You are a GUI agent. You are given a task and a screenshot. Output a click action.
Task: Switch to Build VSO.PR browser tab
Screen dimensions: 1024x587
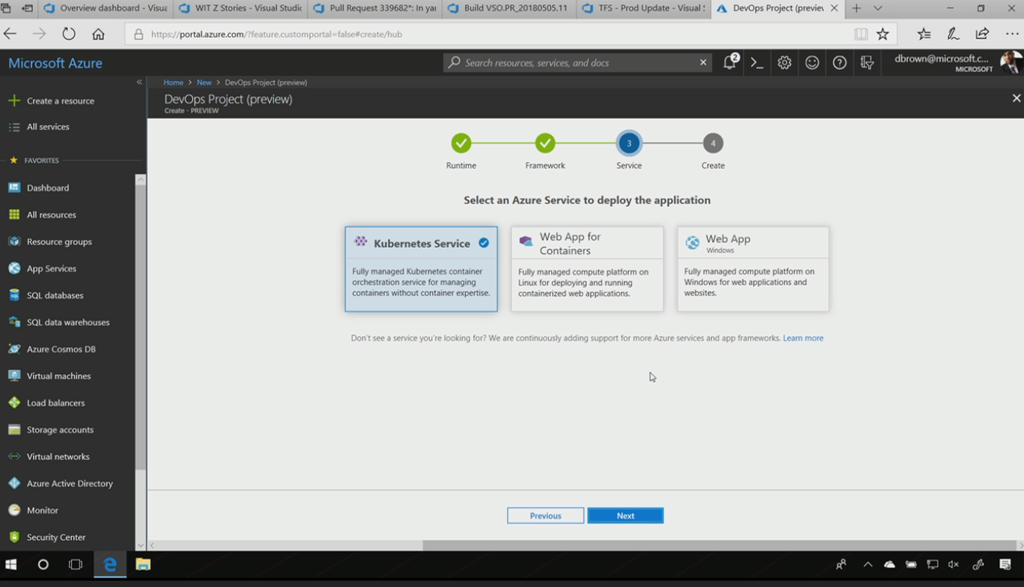(x=509, y=8)
